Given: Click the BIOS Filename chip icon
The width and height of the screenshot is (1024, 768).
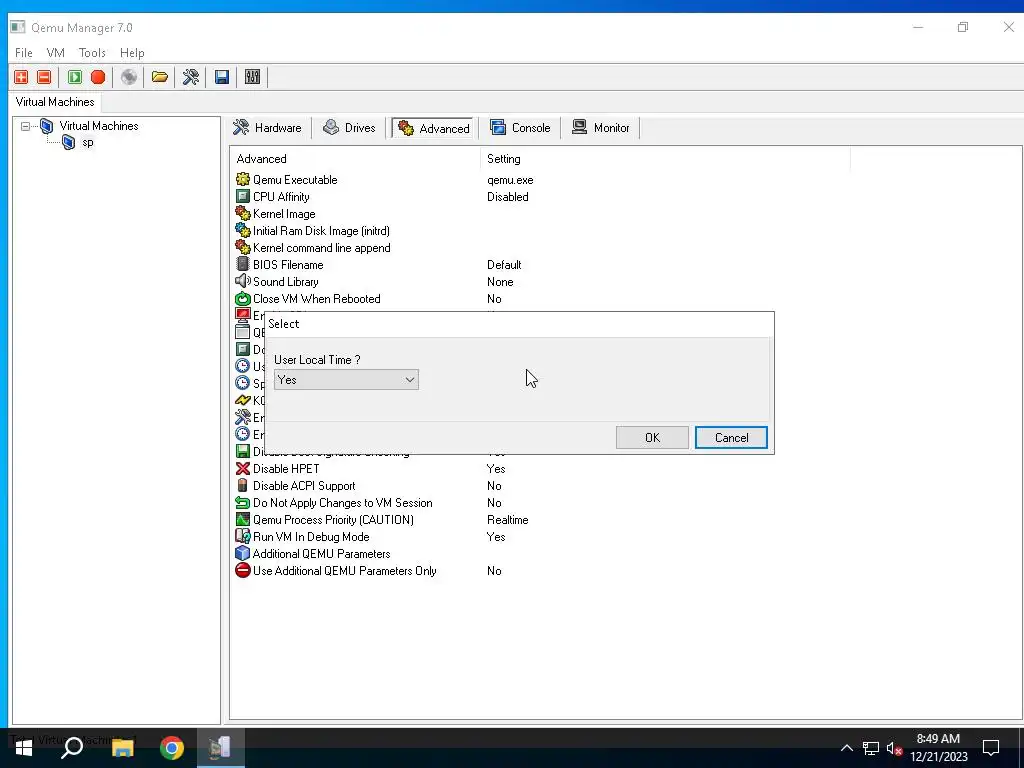Looking at the screenshot, I should [243, 264].
